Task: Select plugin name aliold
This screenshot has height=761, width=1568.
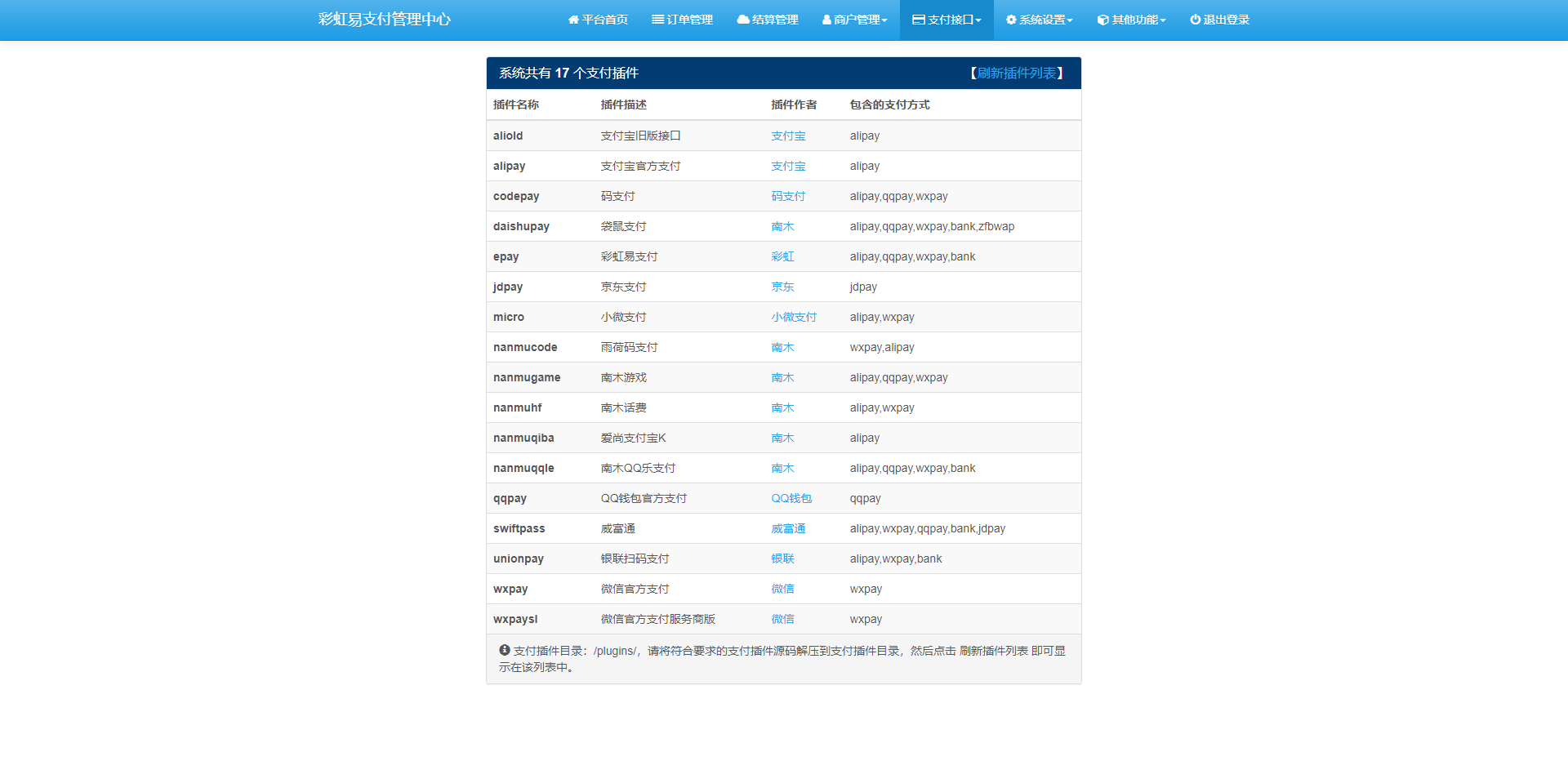Action: click(x=508, y=136)
